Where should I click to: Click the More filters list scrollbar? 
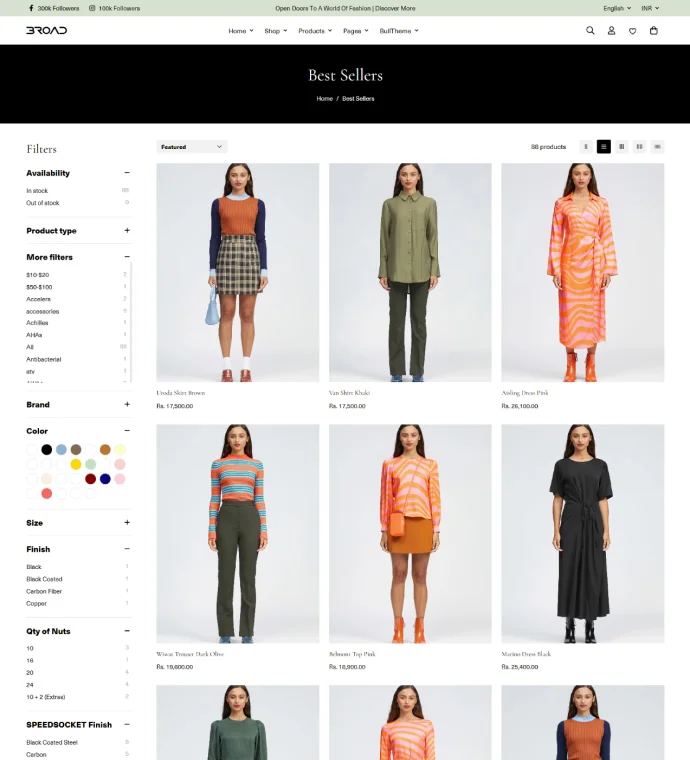click(x=131, y=322)
